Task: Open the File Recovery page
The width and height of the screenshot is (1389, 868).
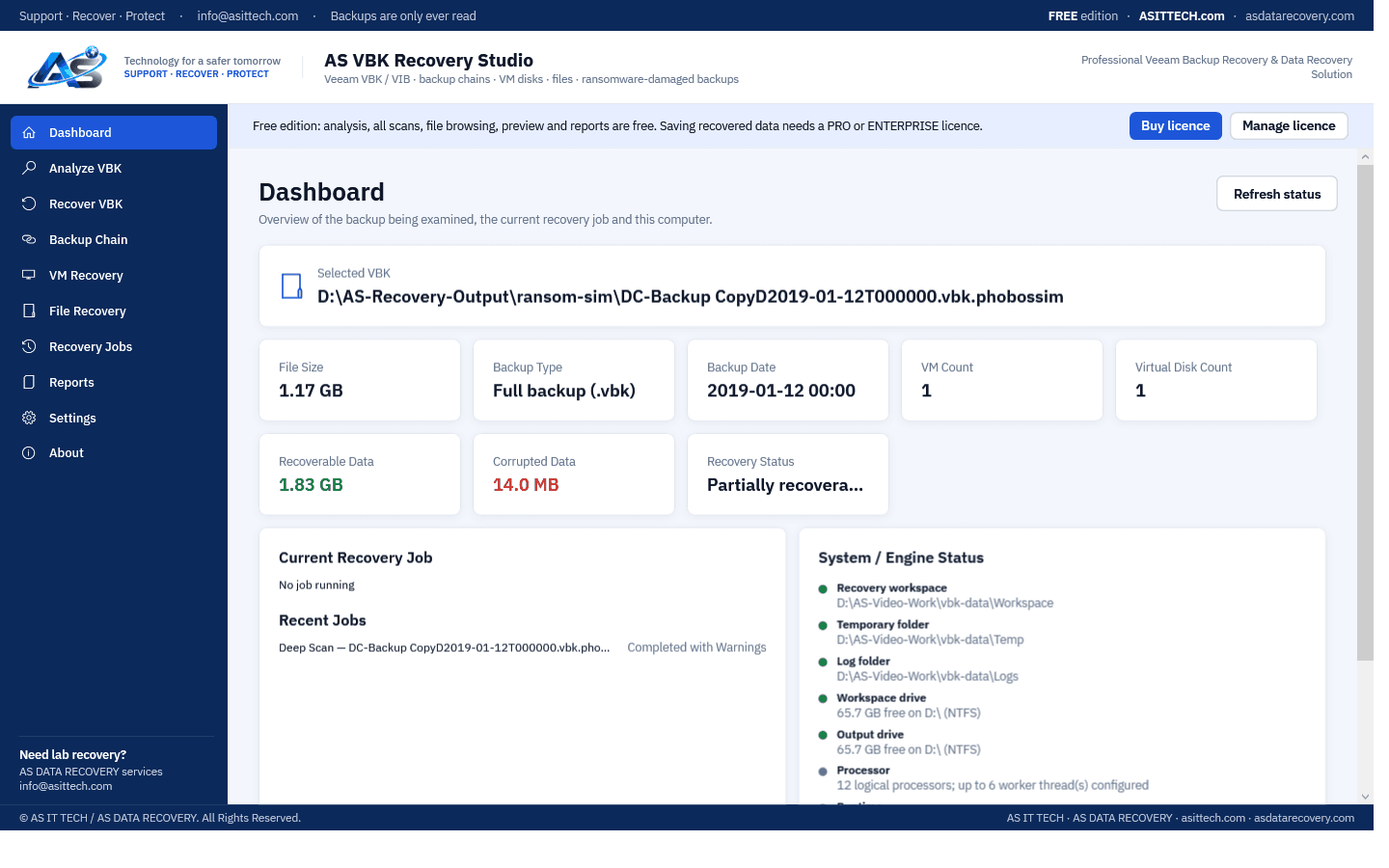Action: click(114, 311)
